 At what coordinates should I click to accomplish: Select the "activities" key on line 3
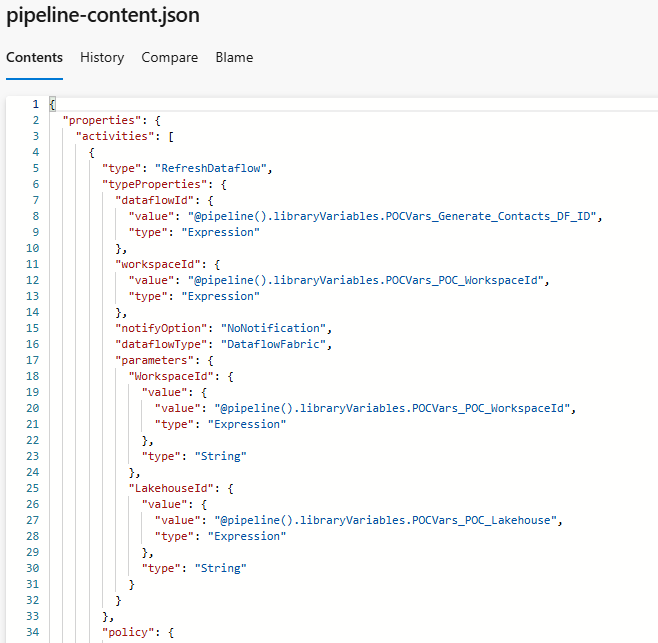click(115, 136)
